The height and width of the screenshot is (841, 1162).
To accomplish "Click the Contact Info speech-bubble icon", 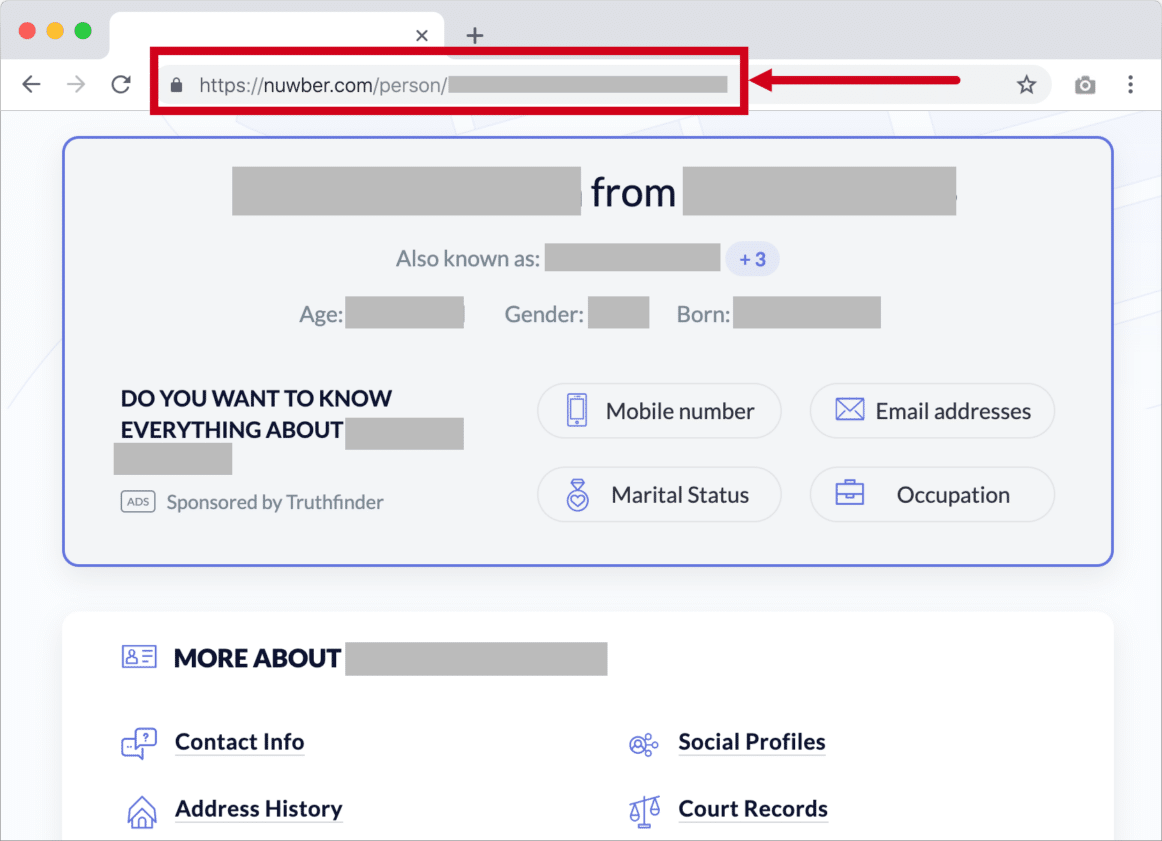I will click(139, 743).
